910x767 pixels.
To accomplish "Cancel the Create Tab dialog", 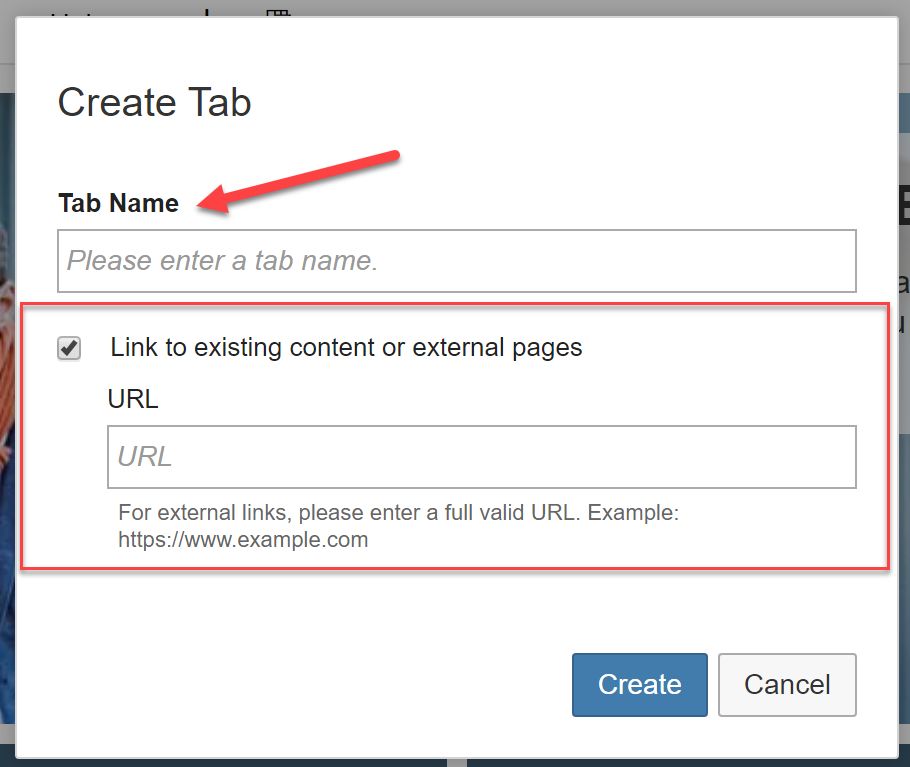I will coord(787,685).
